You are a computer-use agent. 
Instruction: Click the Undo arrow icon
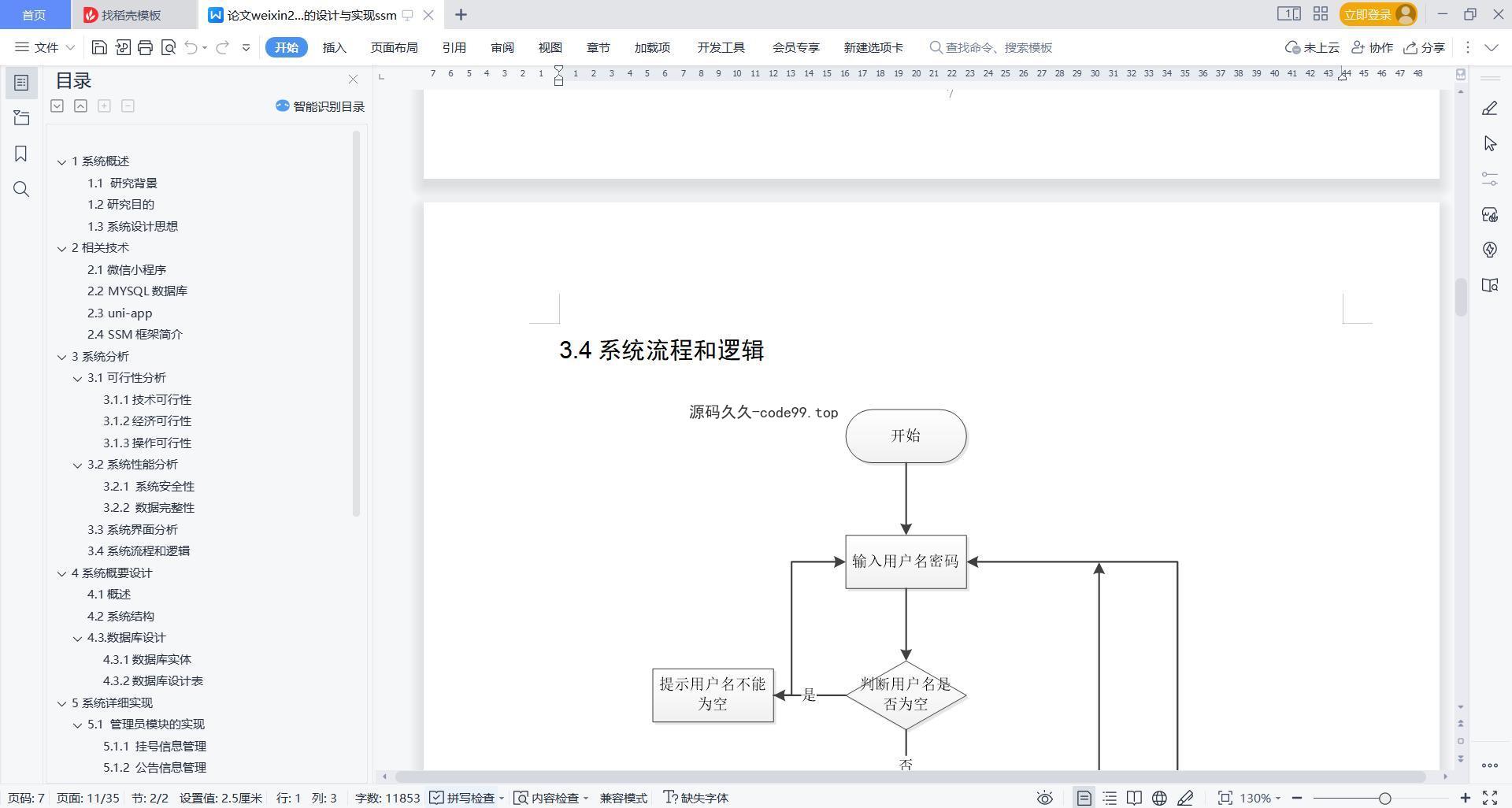click(x=191, y=47)
